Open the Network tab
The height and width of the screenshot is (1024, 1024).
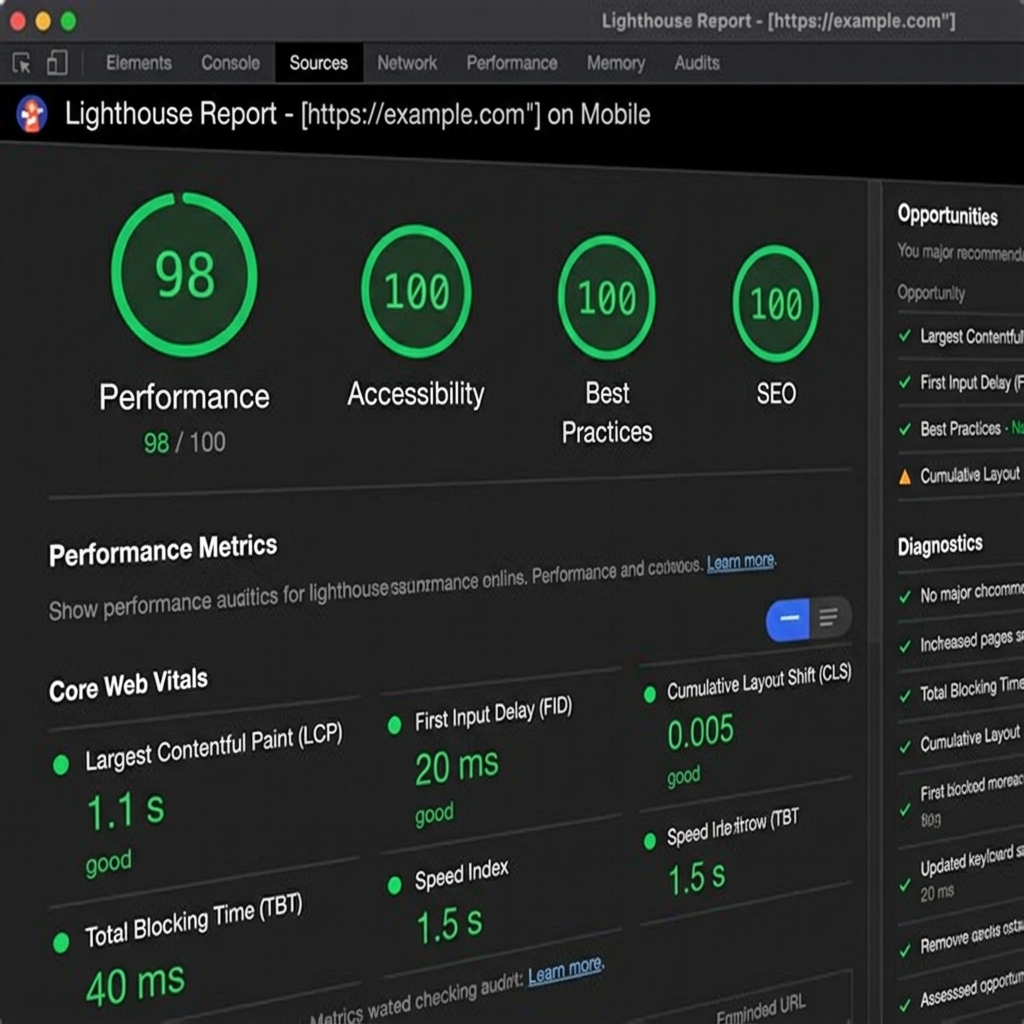tap(407, 63)
